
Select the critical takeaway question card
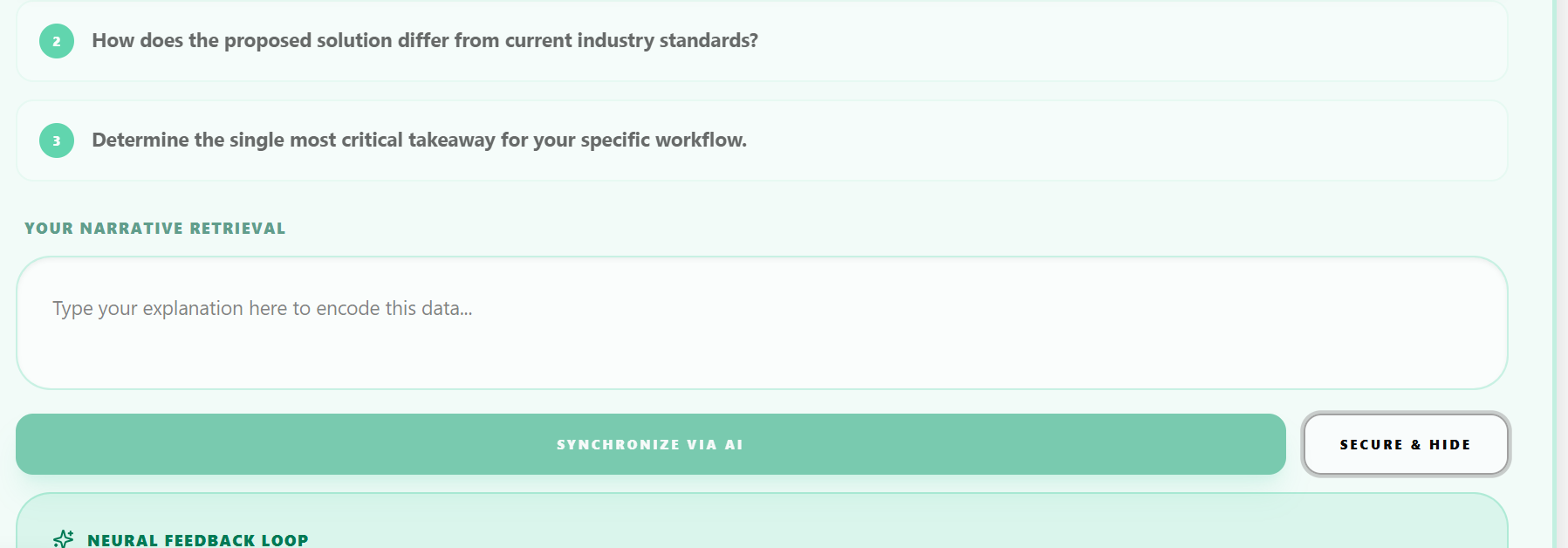762,140
